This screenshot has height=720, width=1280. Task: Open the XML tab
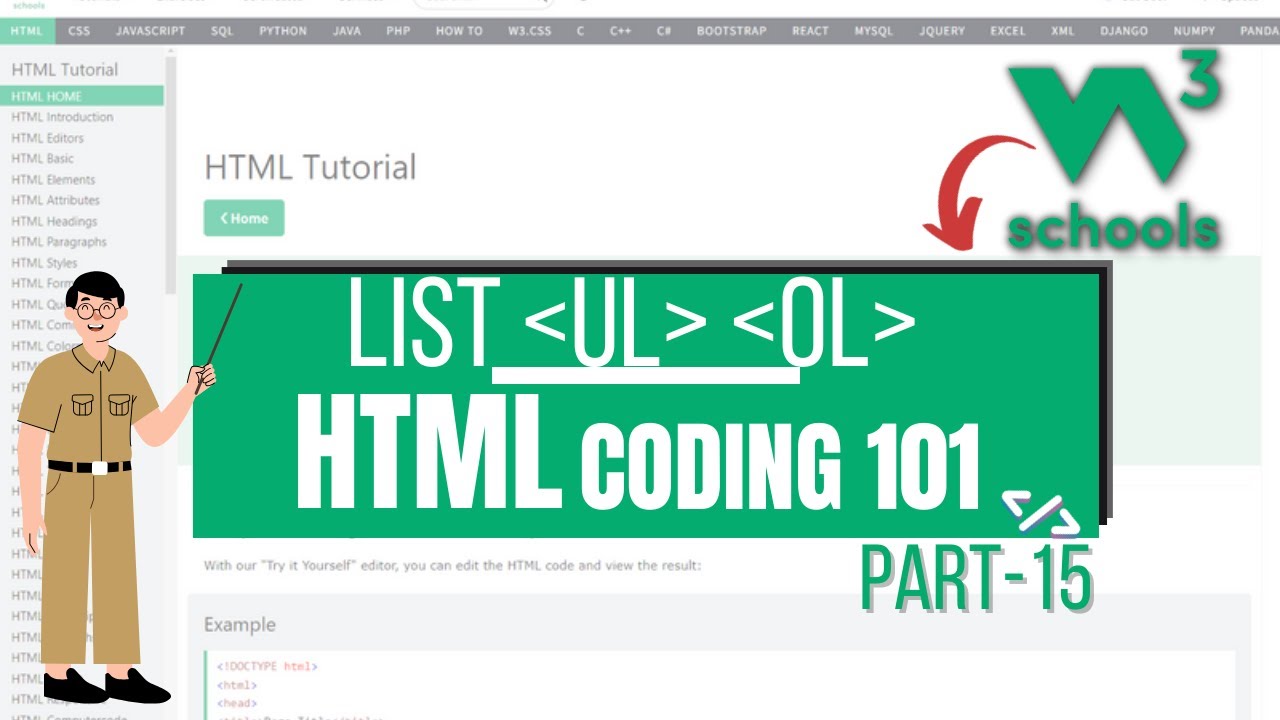[x=1062, y=31]
